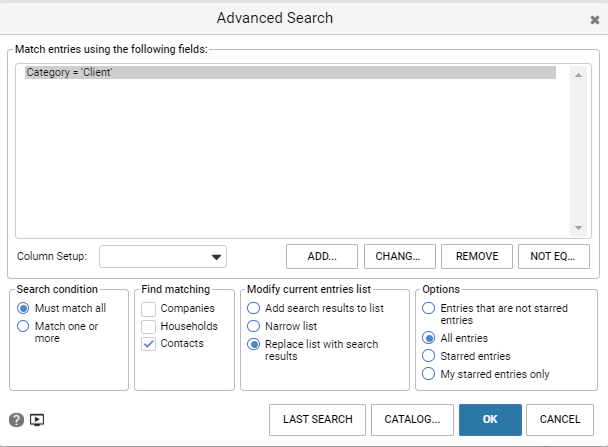The image size is (608, 447).
Task: Launch the video tutorial icon
Action: pos(37,419)
